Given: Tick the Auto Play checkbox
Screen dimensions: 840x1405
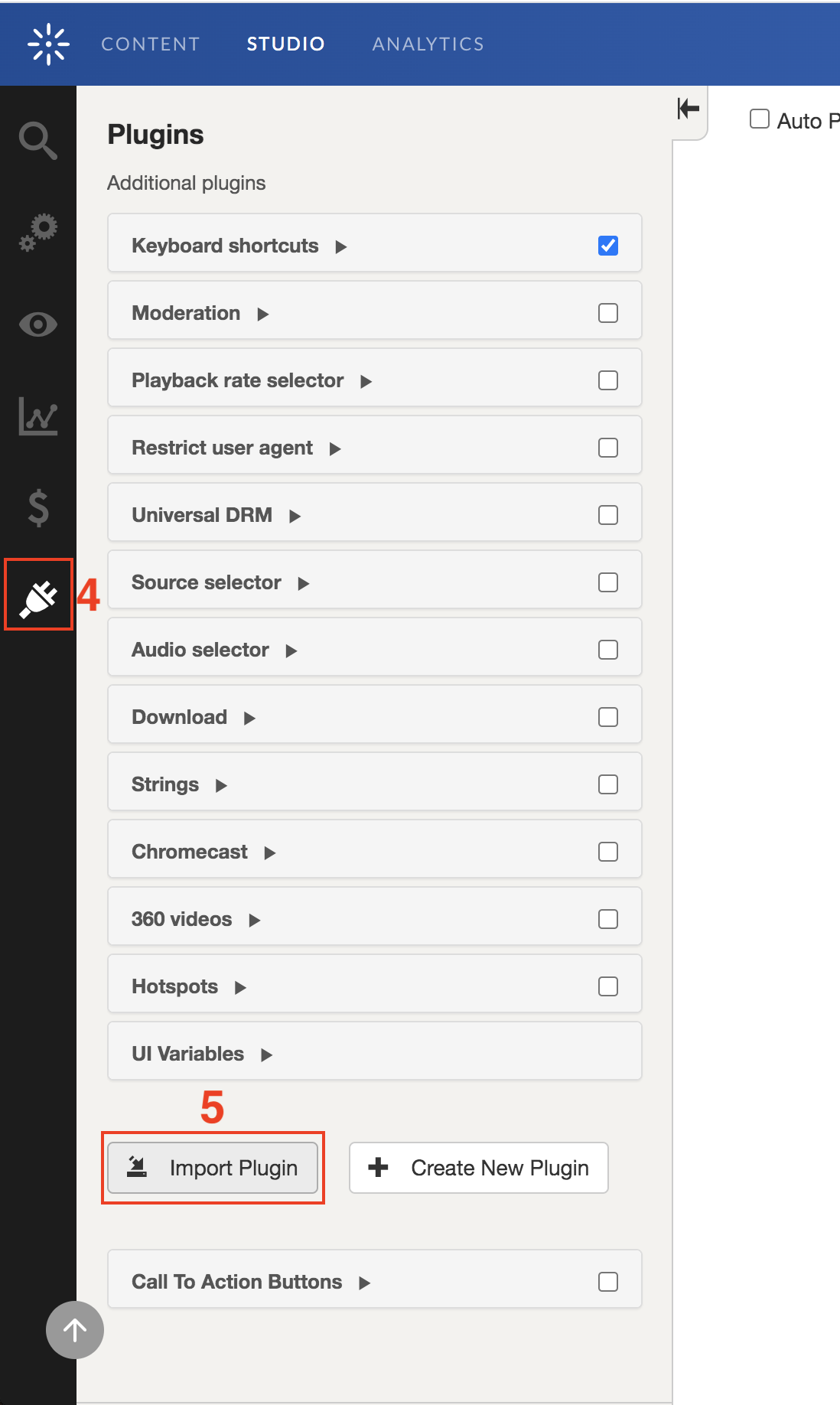Looking at the screenshot, I should 760,119.
